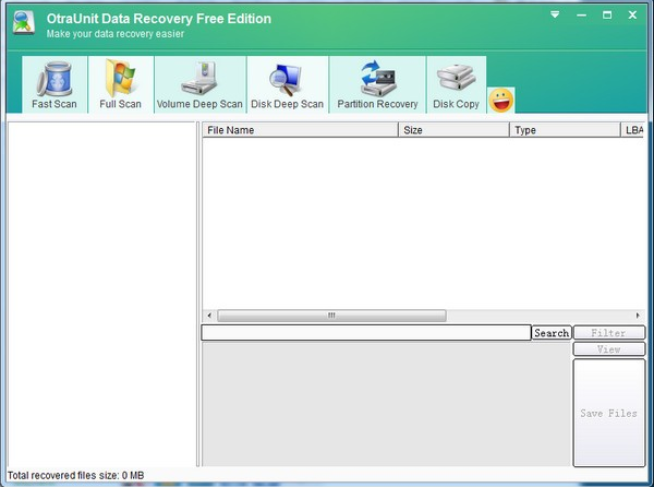Image resolution: width=655 pixels, height=487 pixels.
Task: Open Partition Recovery
Action: point(378,85)
